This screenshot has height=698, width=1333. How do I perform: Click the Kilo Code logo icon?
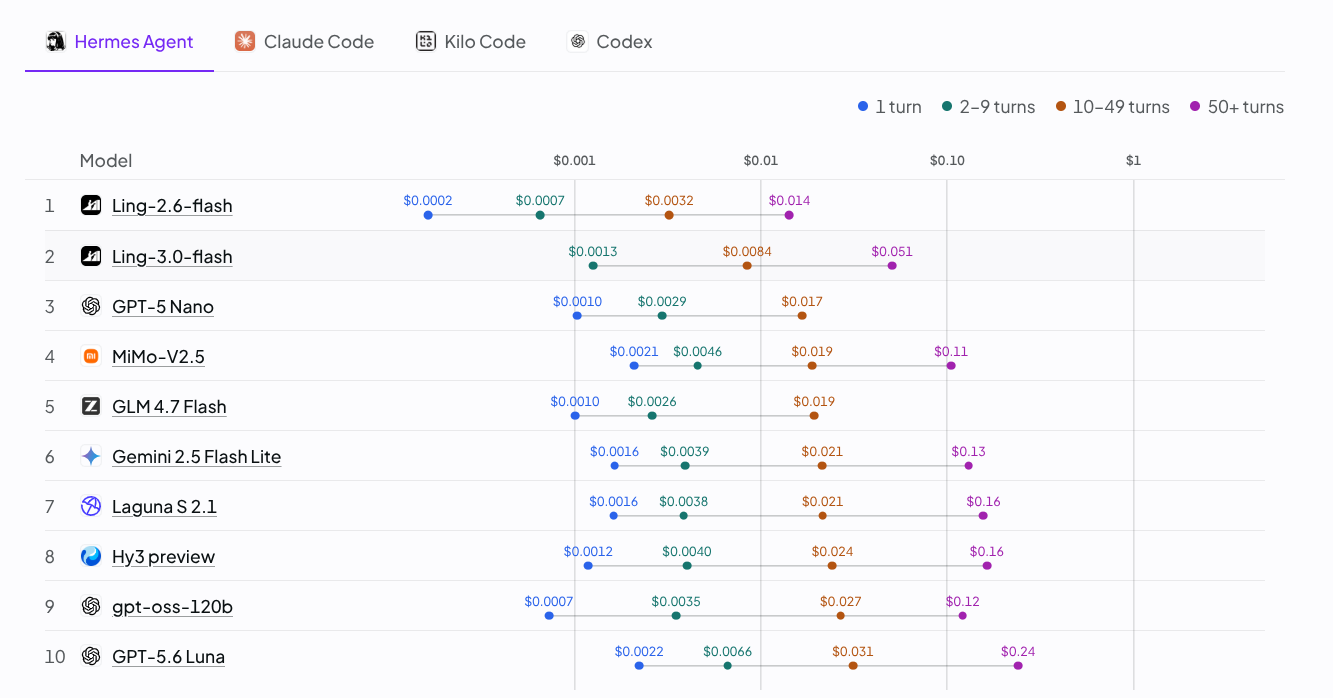tap(426, 42)
